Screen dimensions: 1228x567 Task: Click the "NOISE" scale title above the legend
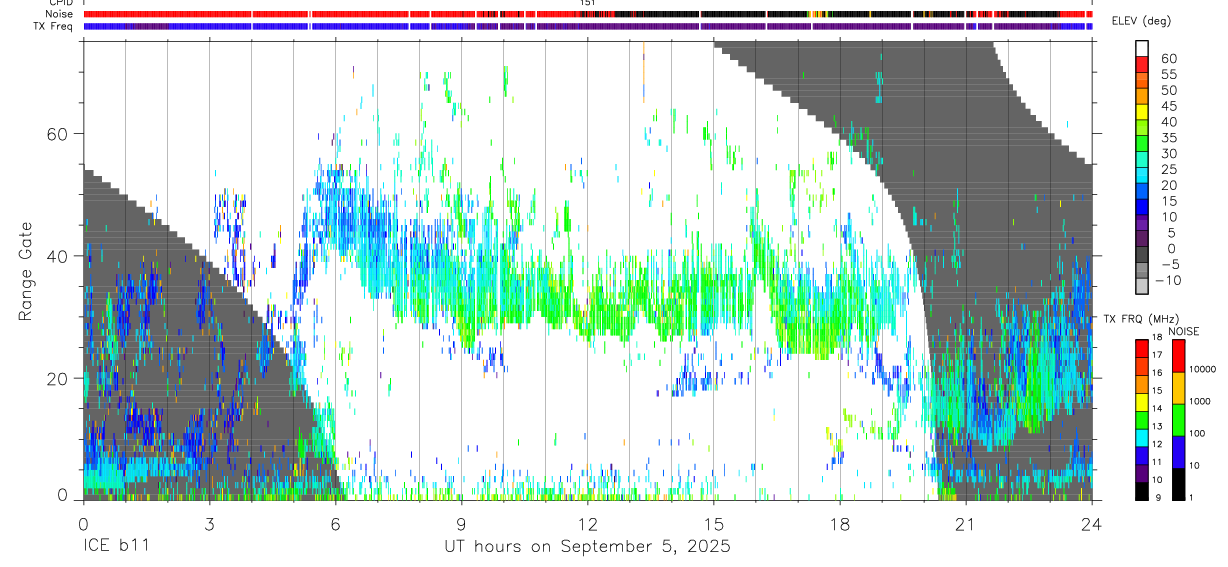pos(1182,332)
